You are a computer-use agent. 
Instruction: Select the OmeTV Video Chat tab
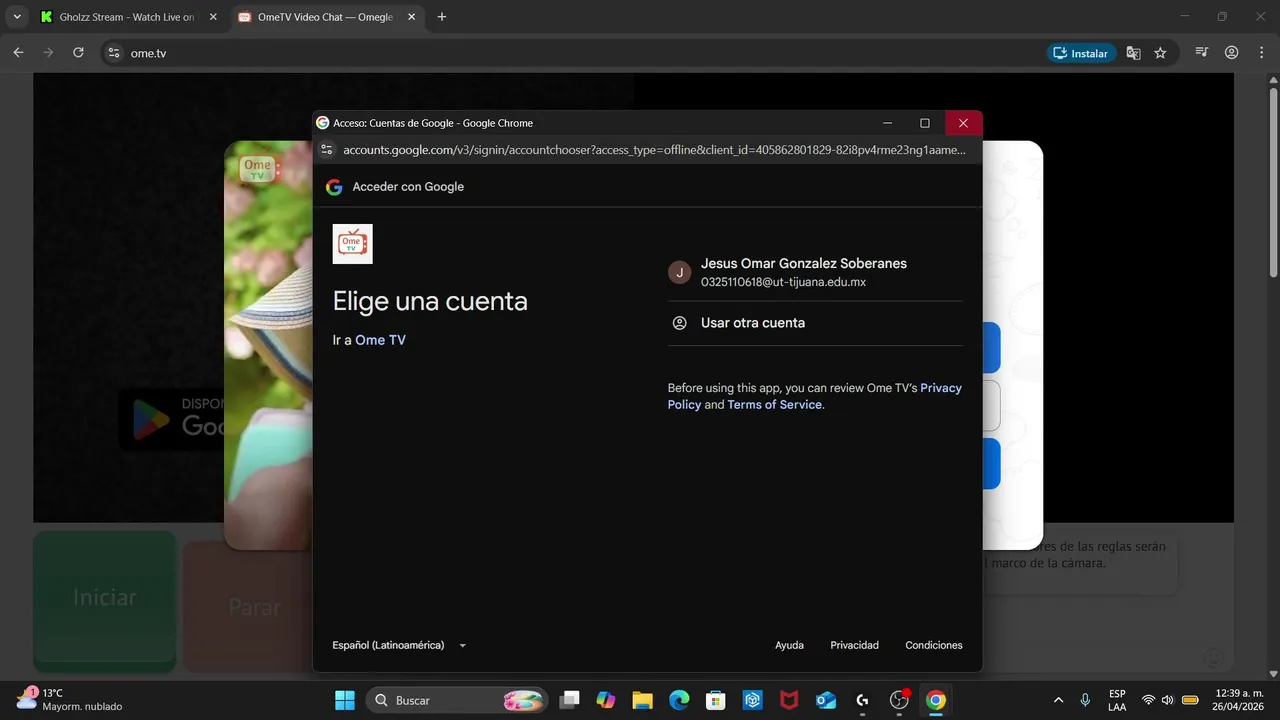(325, 17)
